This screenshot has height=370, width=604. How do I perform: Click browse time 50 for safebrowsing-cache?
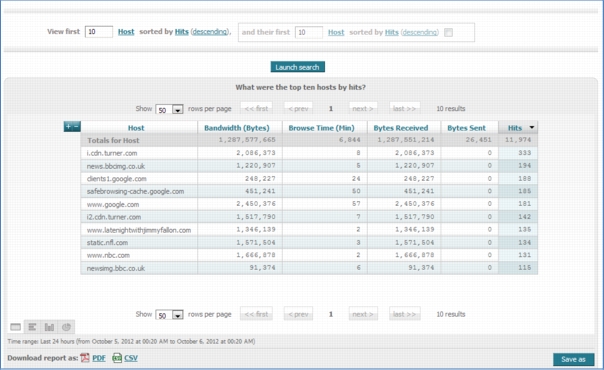point(356,191)
